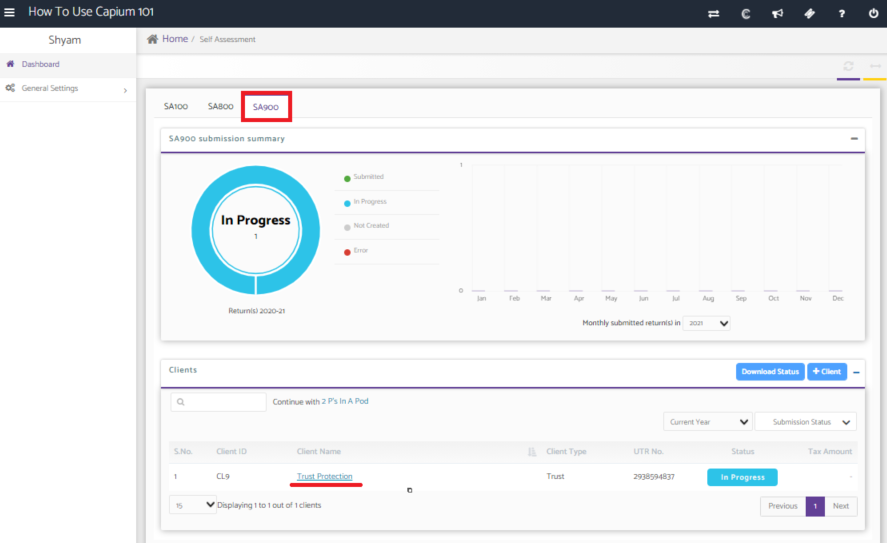This screenshot has height=543, width=887.
Task: Open the Capium C logo icon
Action: coord(746,14)
